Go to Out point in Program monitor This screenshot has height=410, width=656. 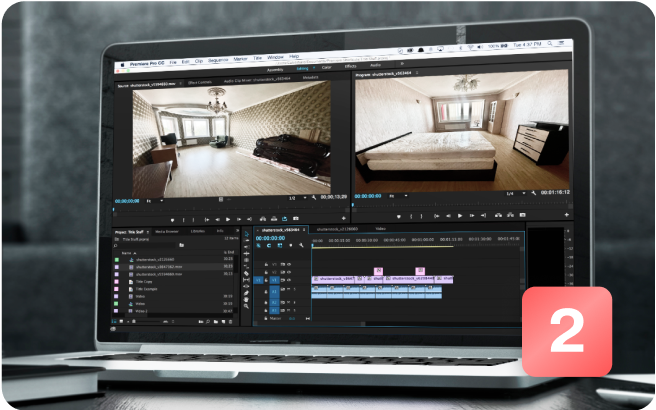point(483,215)
